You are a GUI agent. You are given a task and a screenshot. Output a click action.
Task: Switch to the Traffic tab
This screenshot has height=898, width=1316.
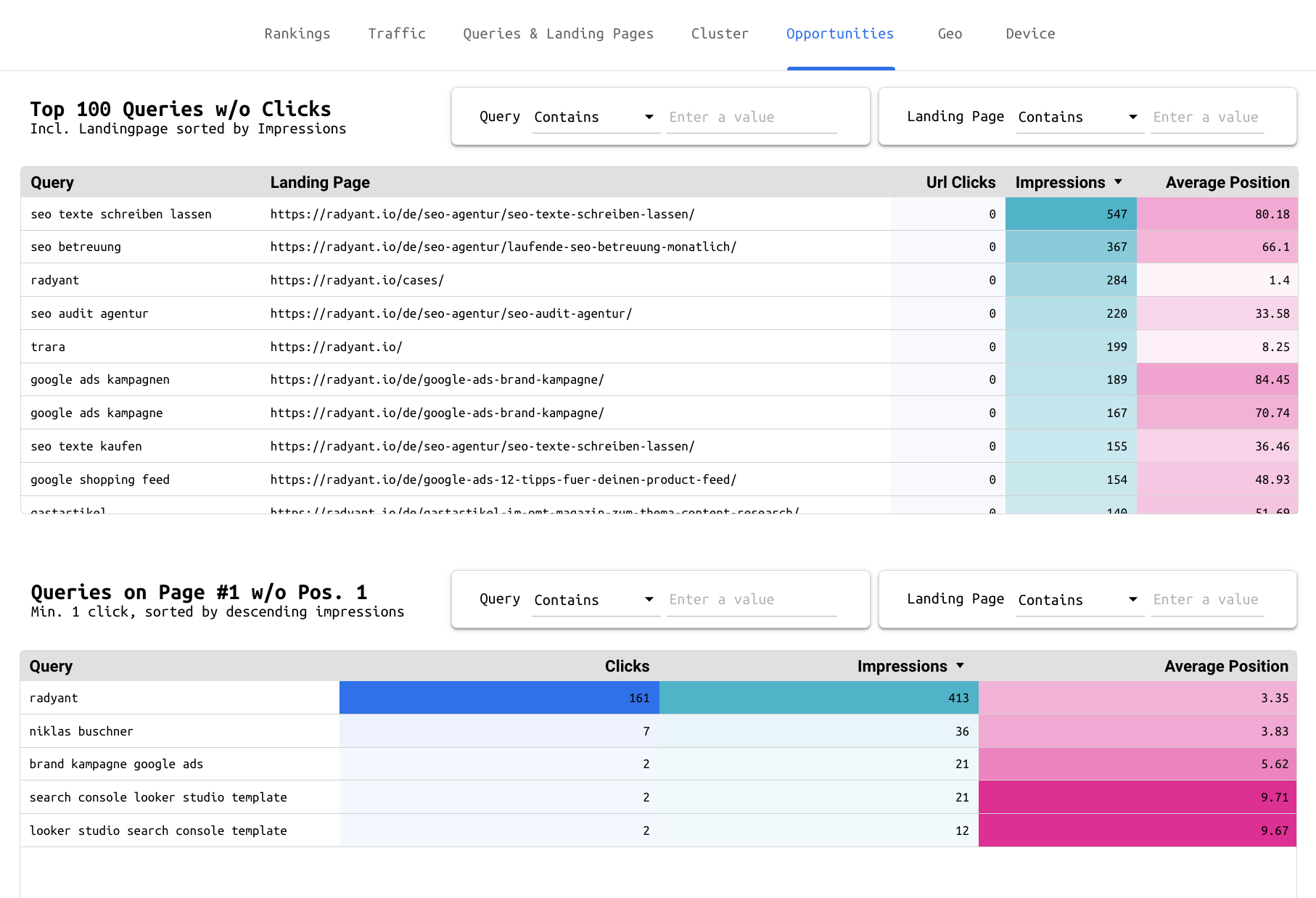[397, 33]
